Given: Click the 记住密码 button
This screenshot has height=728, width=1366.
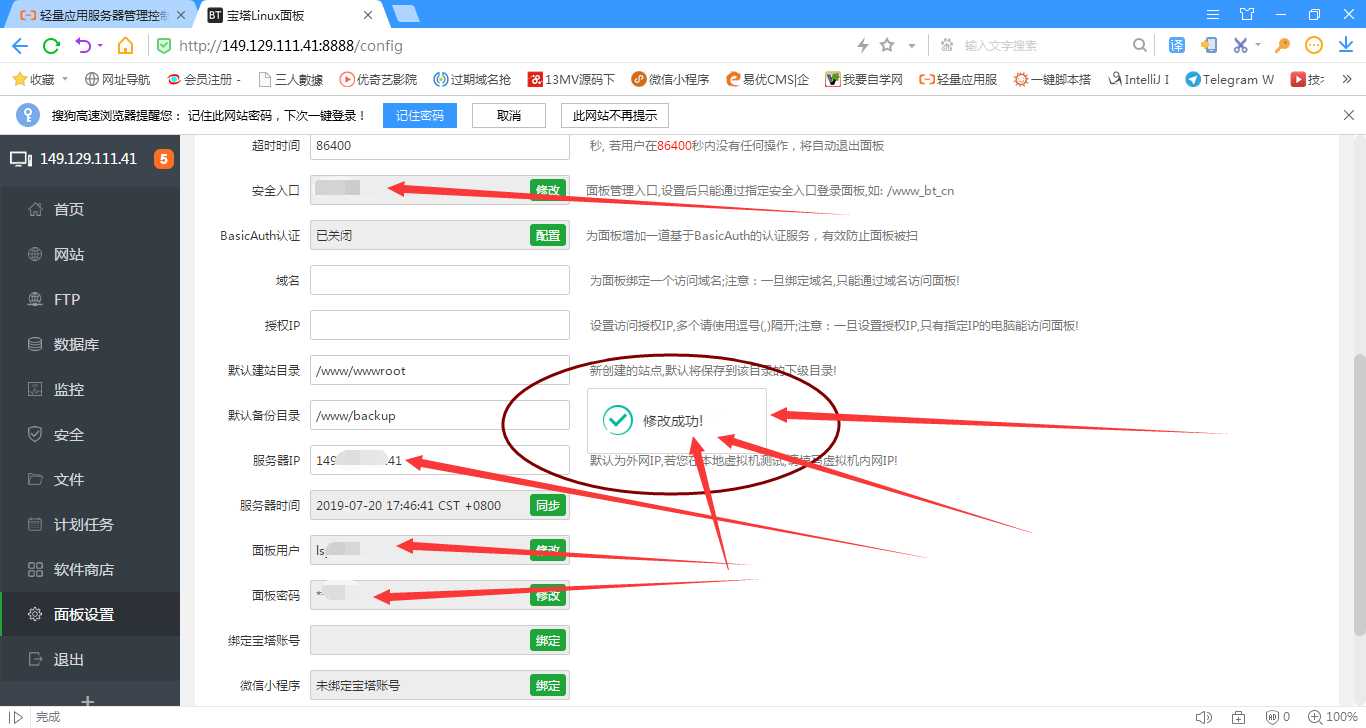Looking at the screenshot, I should pyautogui.click(x=420, y=115).
